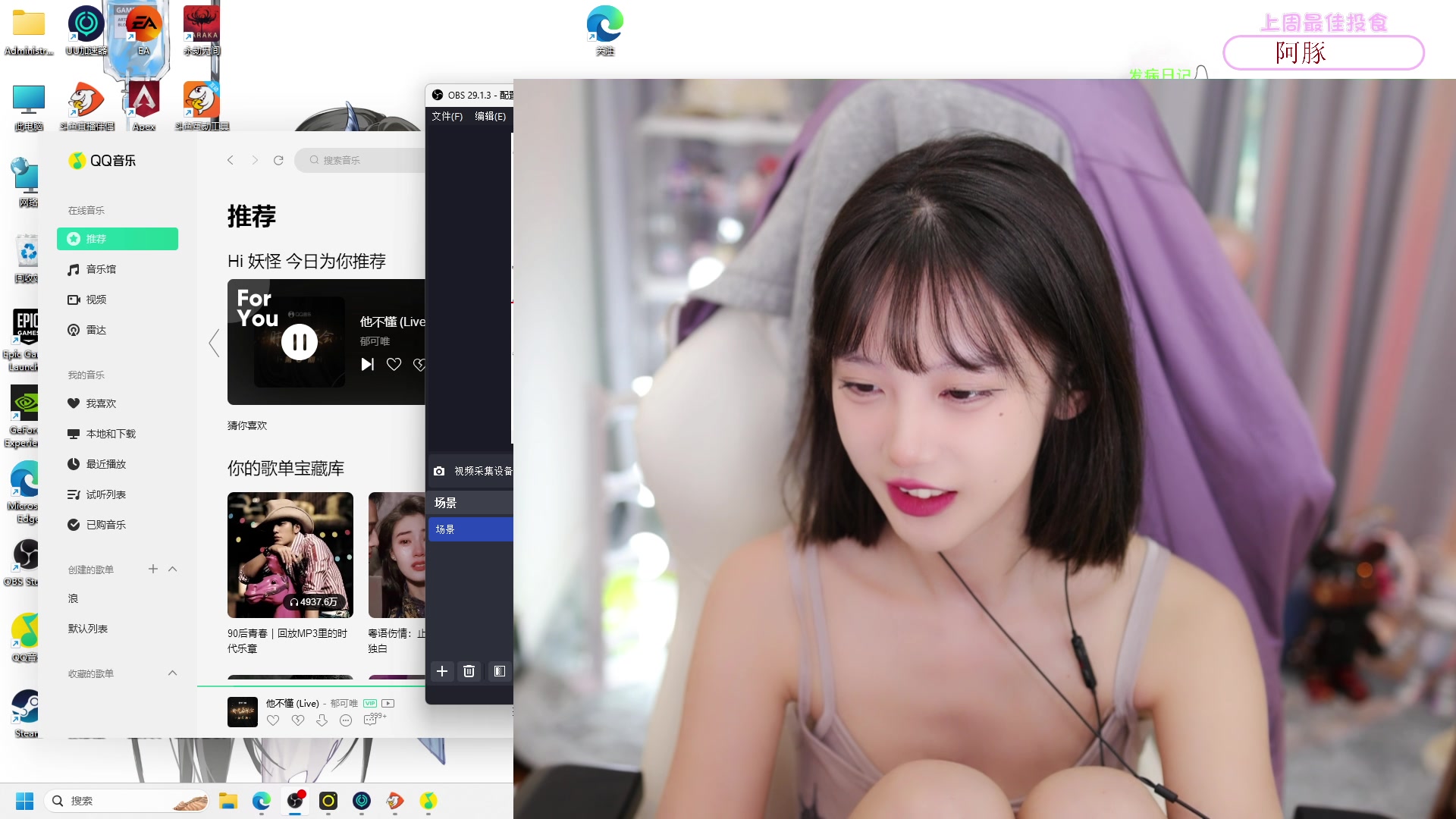The image size is (1456, 819).
Task: Switch to OBS Studio on taskbar
Action: click(295, 801)
